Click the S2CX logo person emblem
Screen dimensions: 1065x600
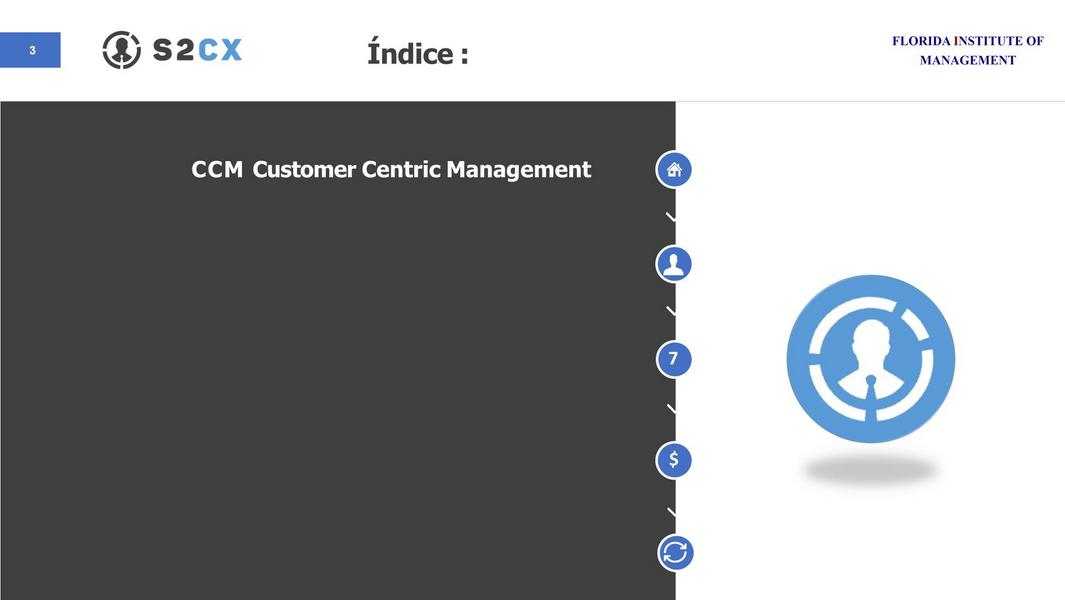pos(121,50)
